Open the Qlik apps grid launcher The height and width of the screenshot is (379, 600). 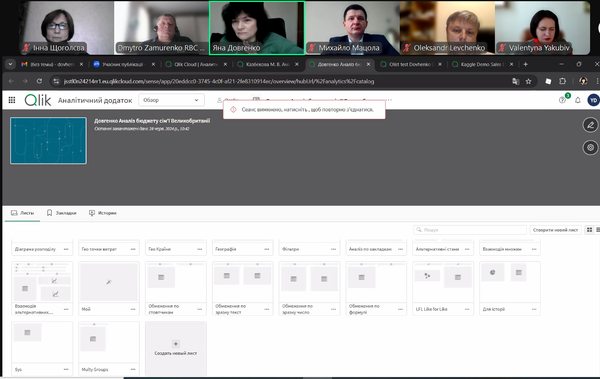[12, 100]
